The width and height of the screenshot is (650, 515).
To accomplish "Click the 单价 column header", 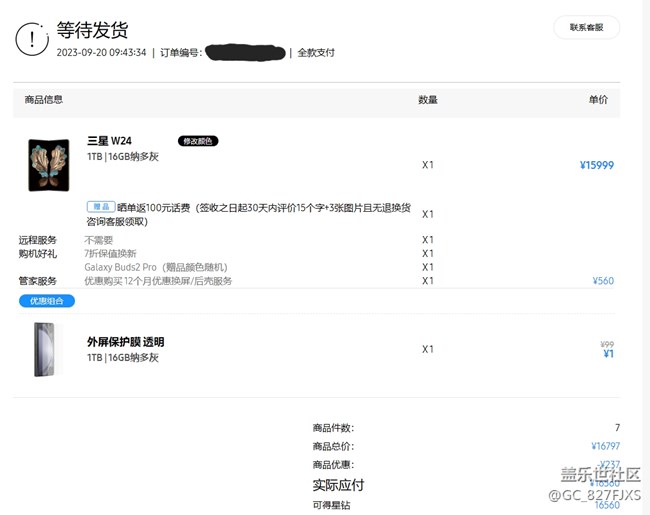I will (x=598, y=100).
